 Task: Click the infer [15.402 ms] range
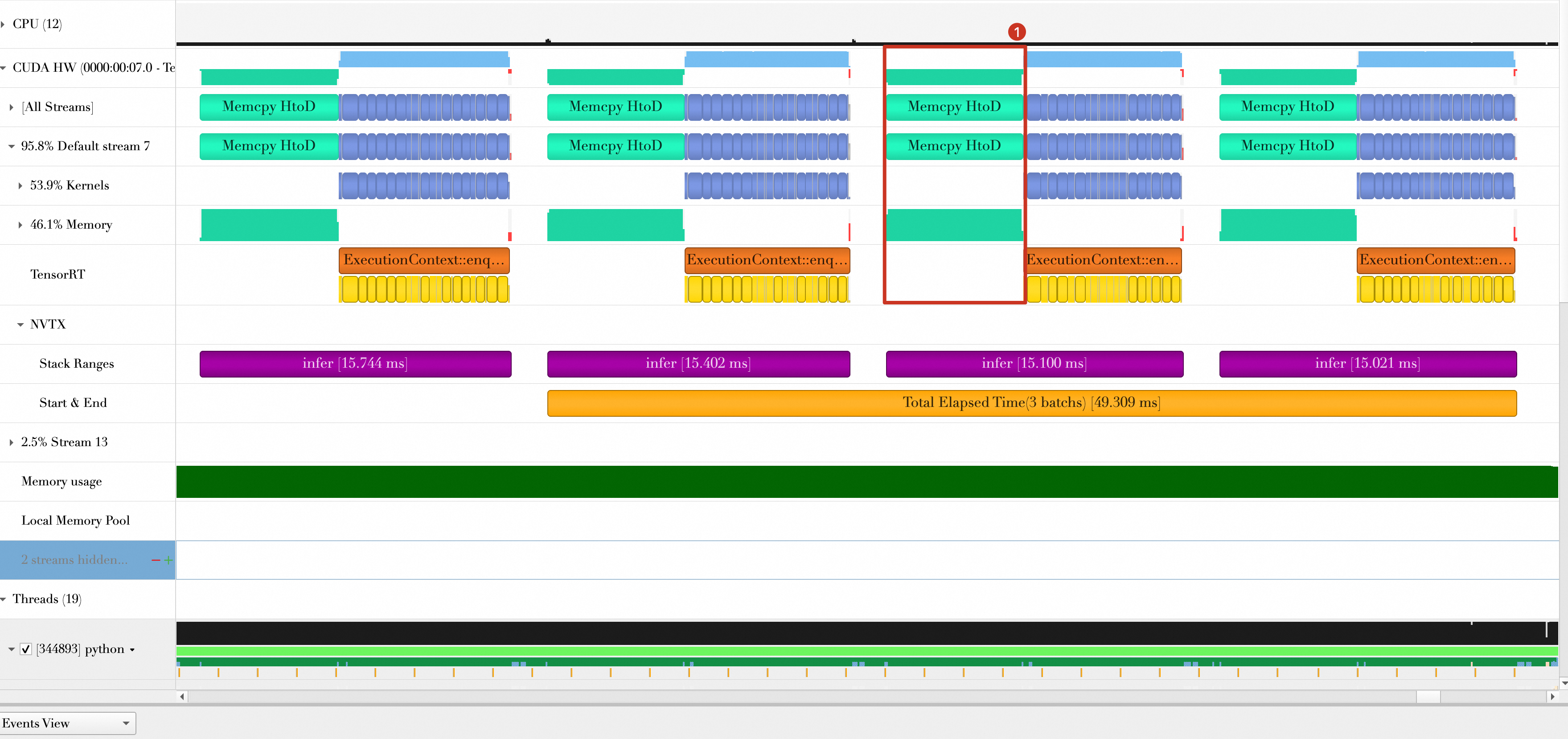(x=698, y=363)
